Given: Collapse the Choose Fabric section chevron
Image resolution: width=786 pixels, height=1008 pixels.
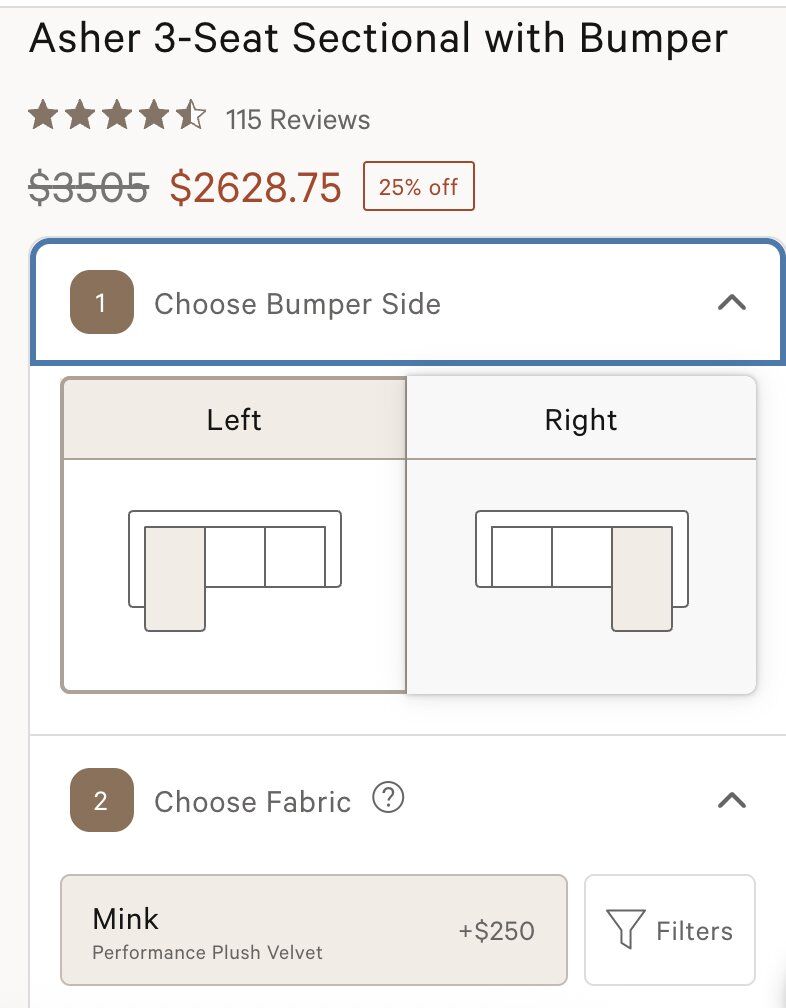Looking at the screenshot, I should 732,800.
